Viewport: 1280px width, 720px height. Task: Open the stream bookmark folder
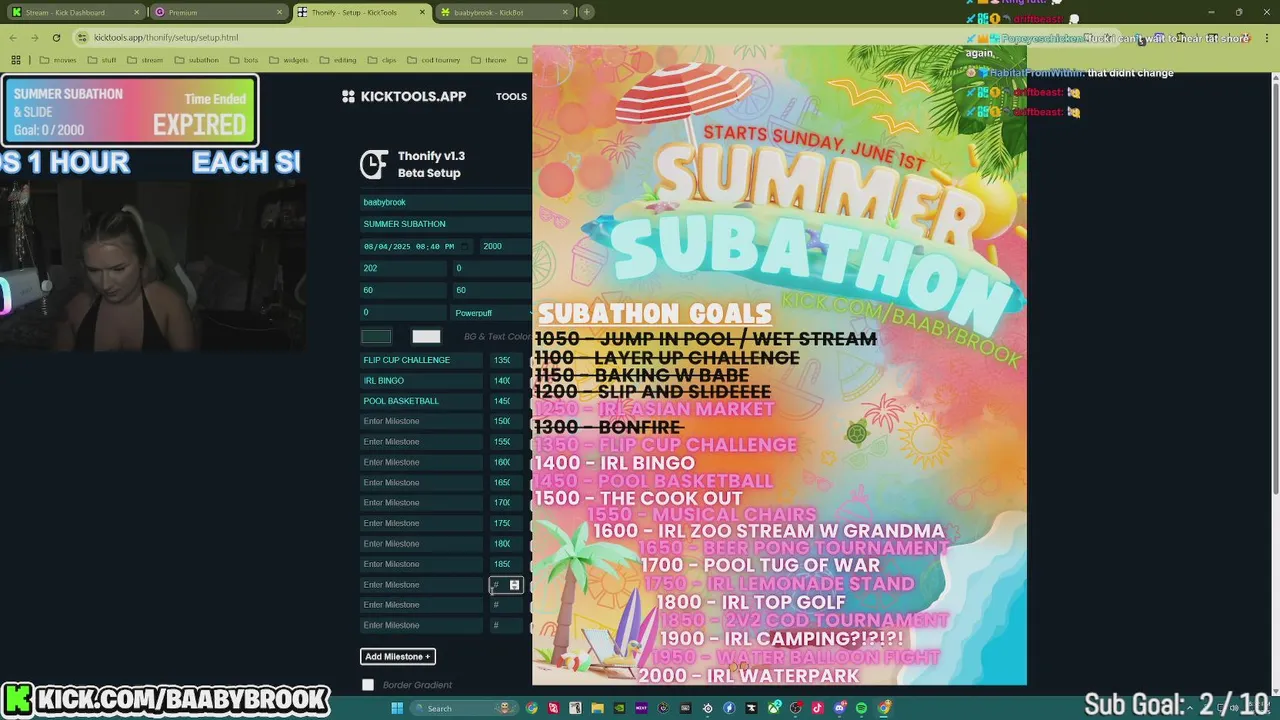coord(146,60)
